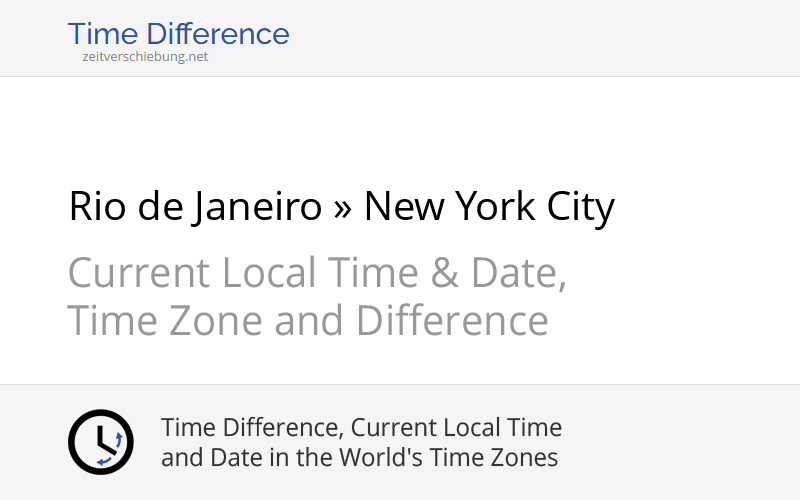Viewport: 800px width, 500px height.
Task: Select the Rio de Janeiro heading text
Action: 195,206
